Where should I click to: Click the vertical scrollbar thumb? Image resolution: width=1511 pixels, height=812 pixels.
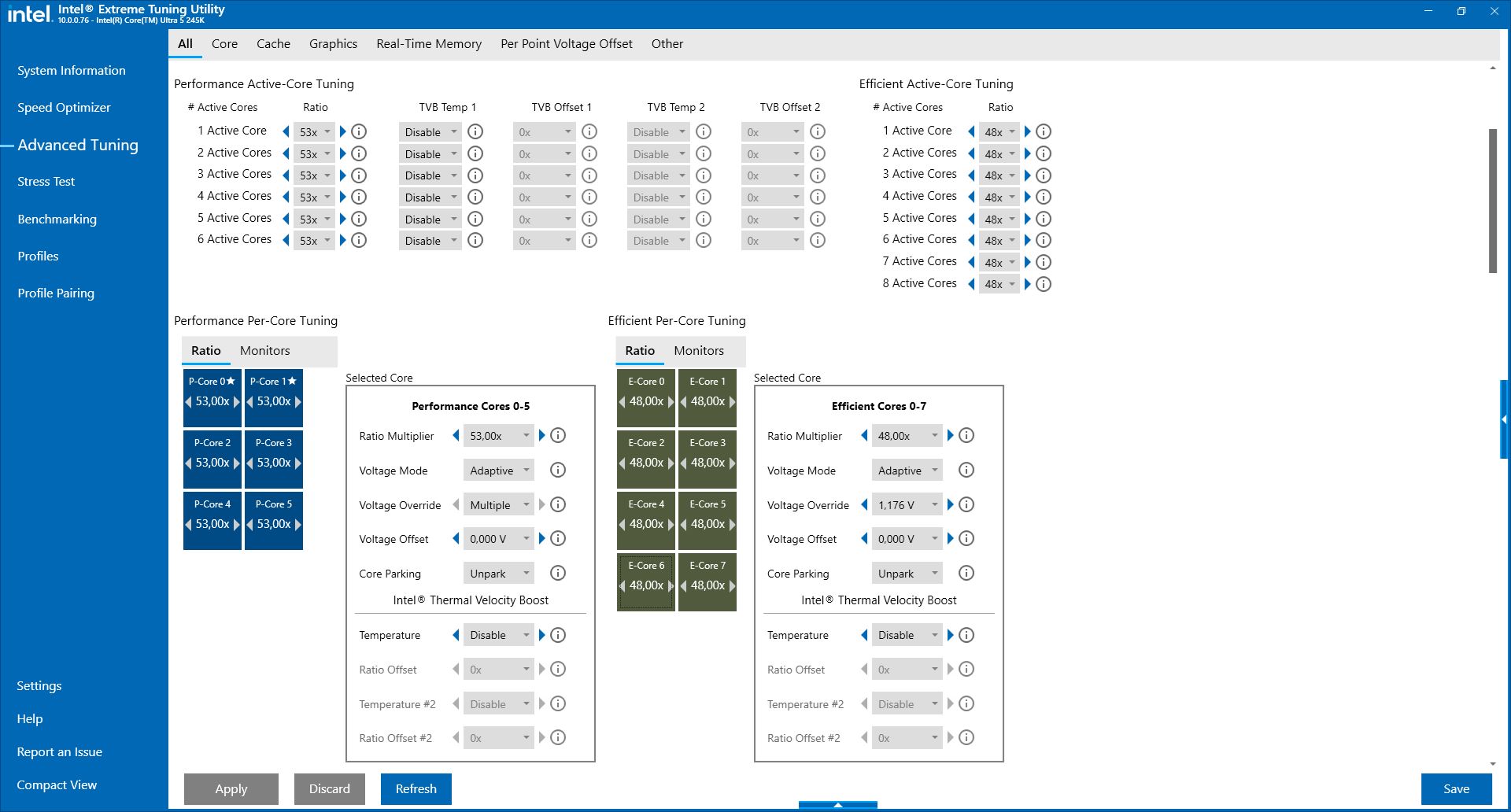[x=1493, y=201]
